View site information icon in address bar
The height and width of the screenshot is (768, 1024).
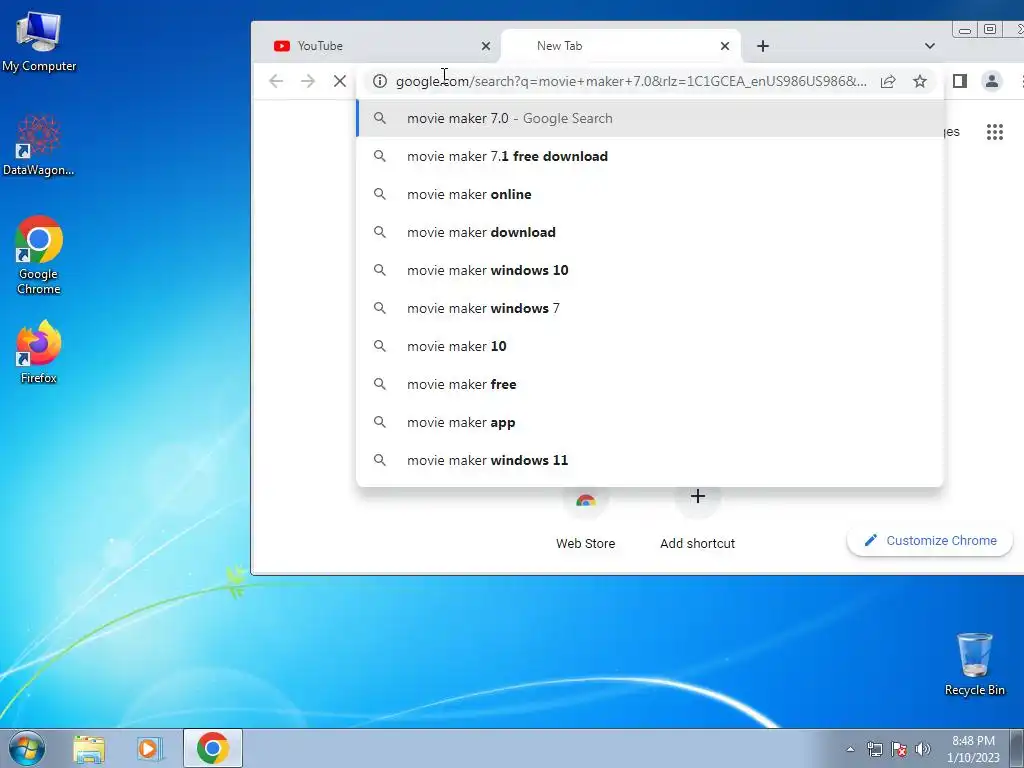380,81
